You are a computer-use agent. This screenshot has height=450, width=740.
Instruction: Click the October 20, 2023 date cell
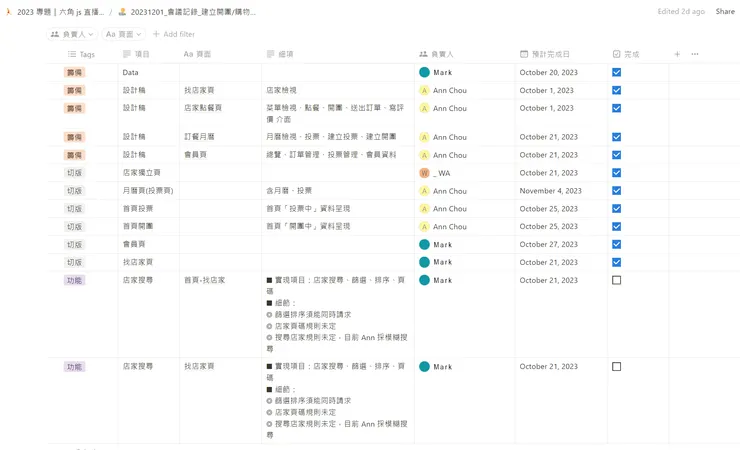point(561,72)
